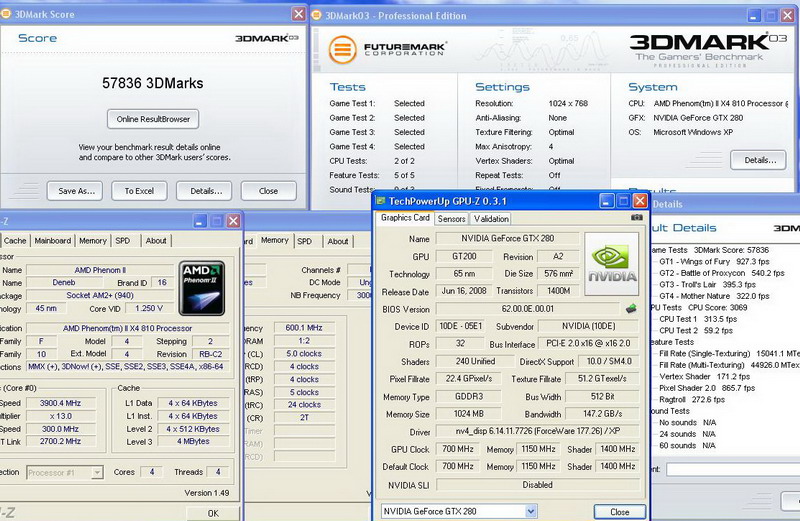Click the 600.1 MHz memory frequency value
Image resolution: width=800 pixels, height=521 pixels.
[304, 328]
